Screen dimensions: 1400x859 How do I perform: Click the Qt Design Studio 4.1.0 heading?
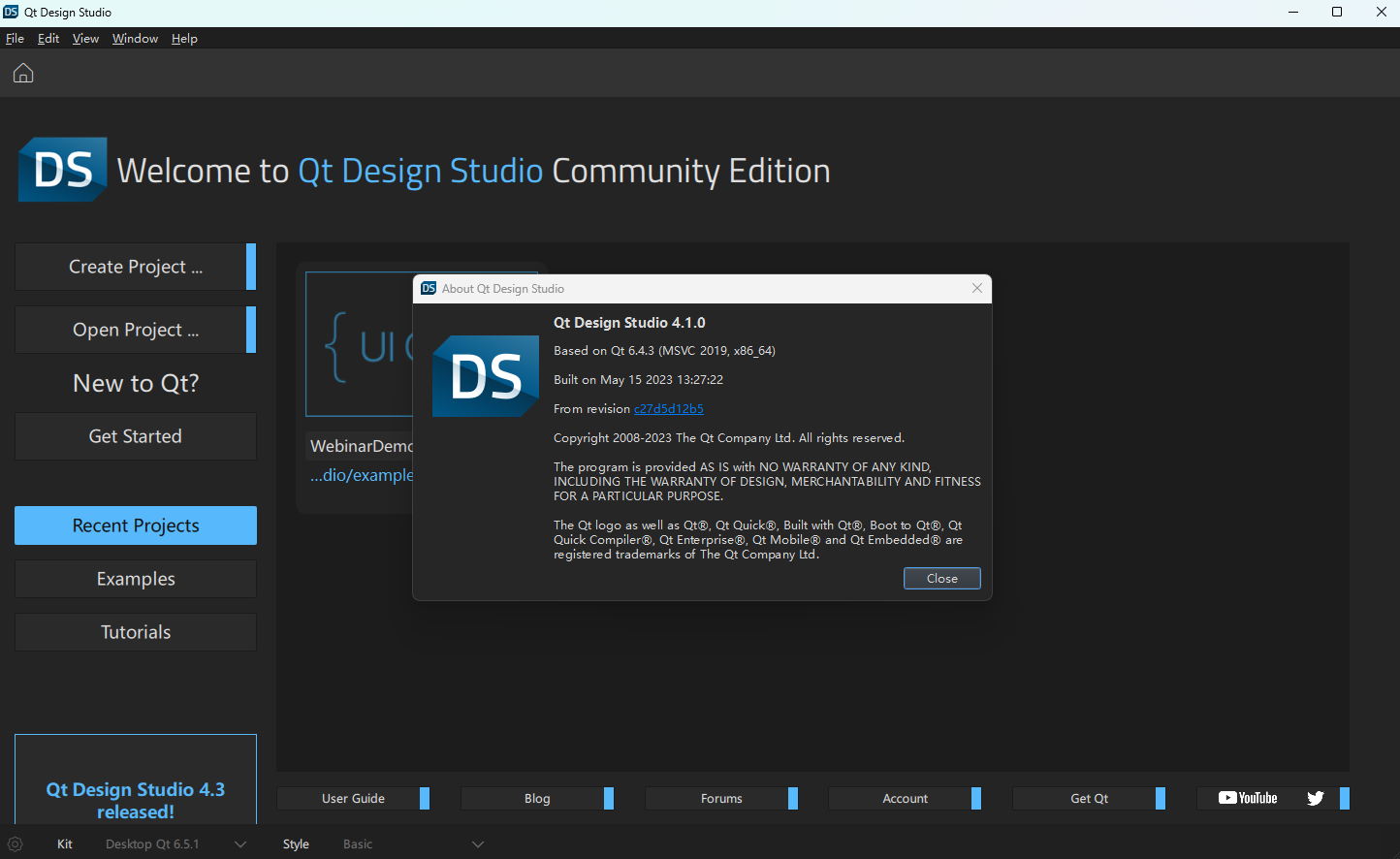[x=629, y=323]
